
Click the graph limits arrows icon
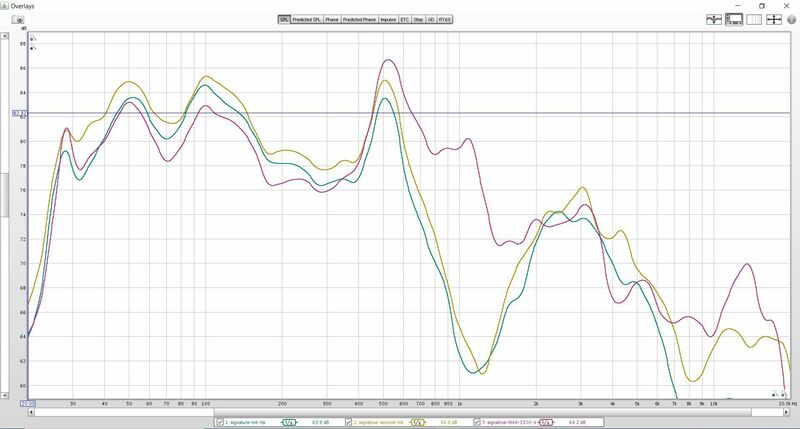click(774, 20)
